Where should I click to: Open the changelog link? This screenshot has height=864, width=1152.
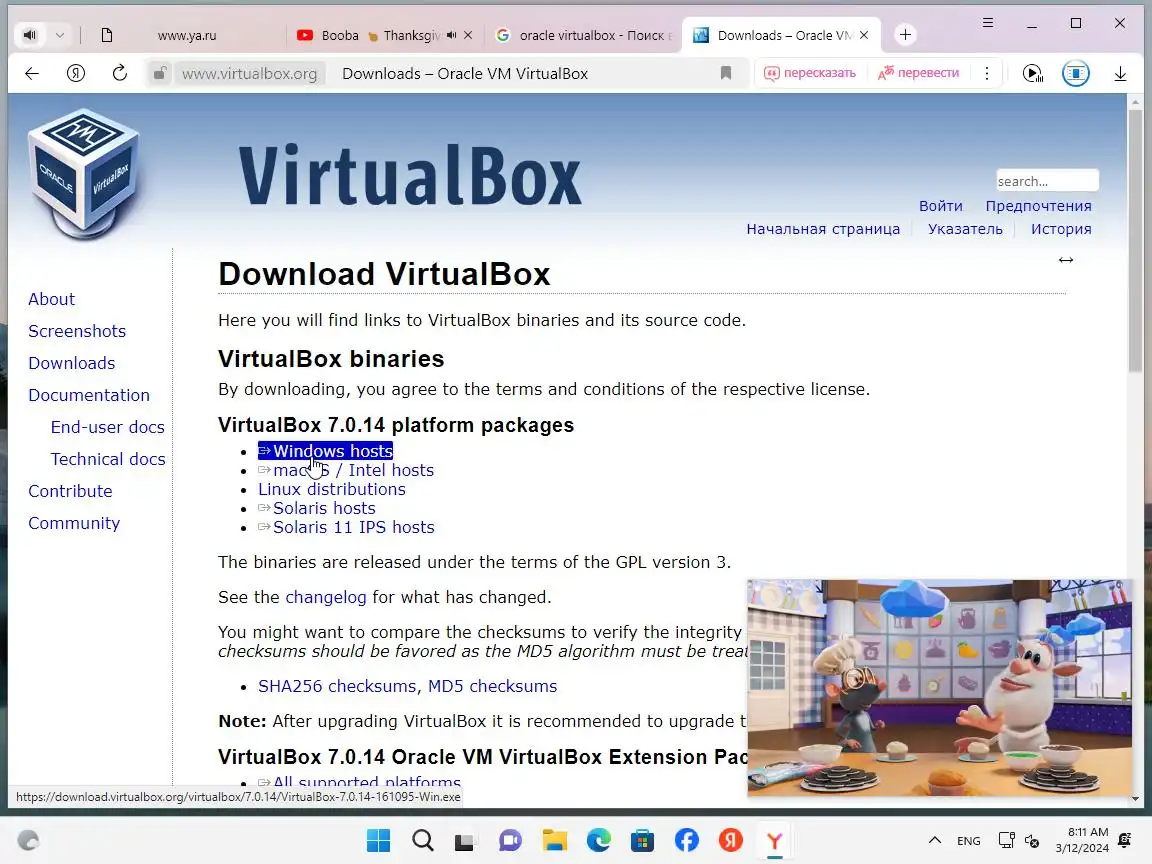point(325,597)
